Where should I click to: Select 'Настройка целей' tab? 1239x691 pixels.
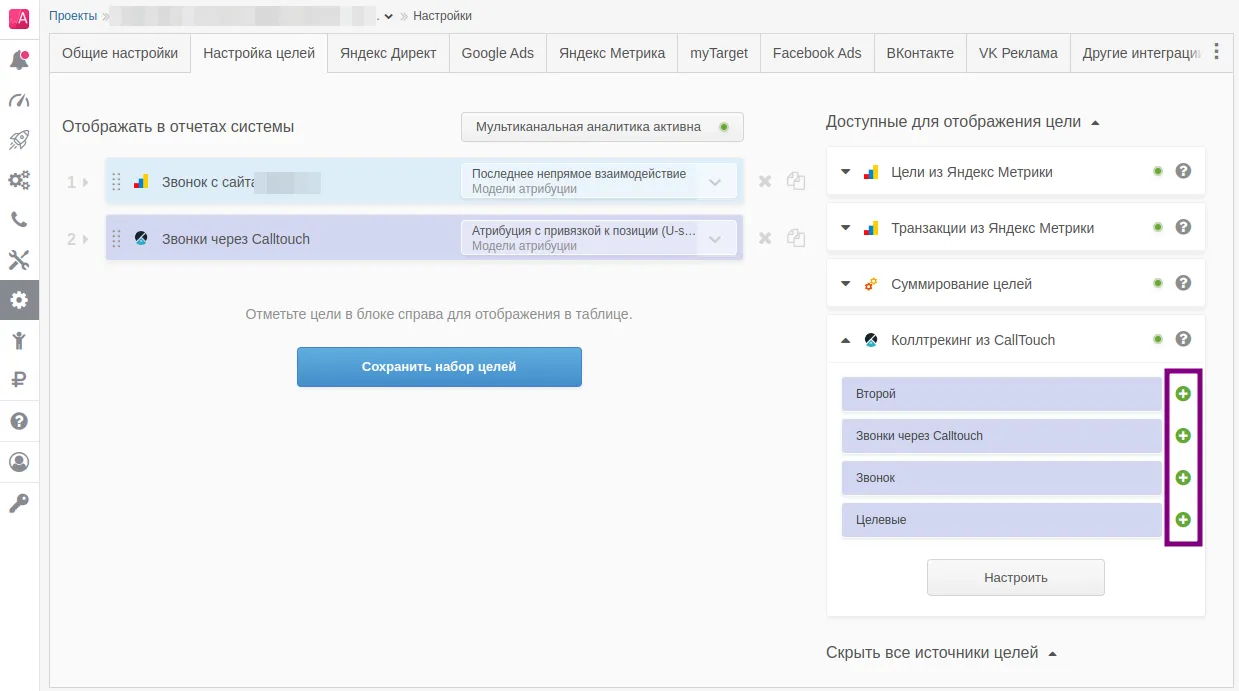coord(259,53)
